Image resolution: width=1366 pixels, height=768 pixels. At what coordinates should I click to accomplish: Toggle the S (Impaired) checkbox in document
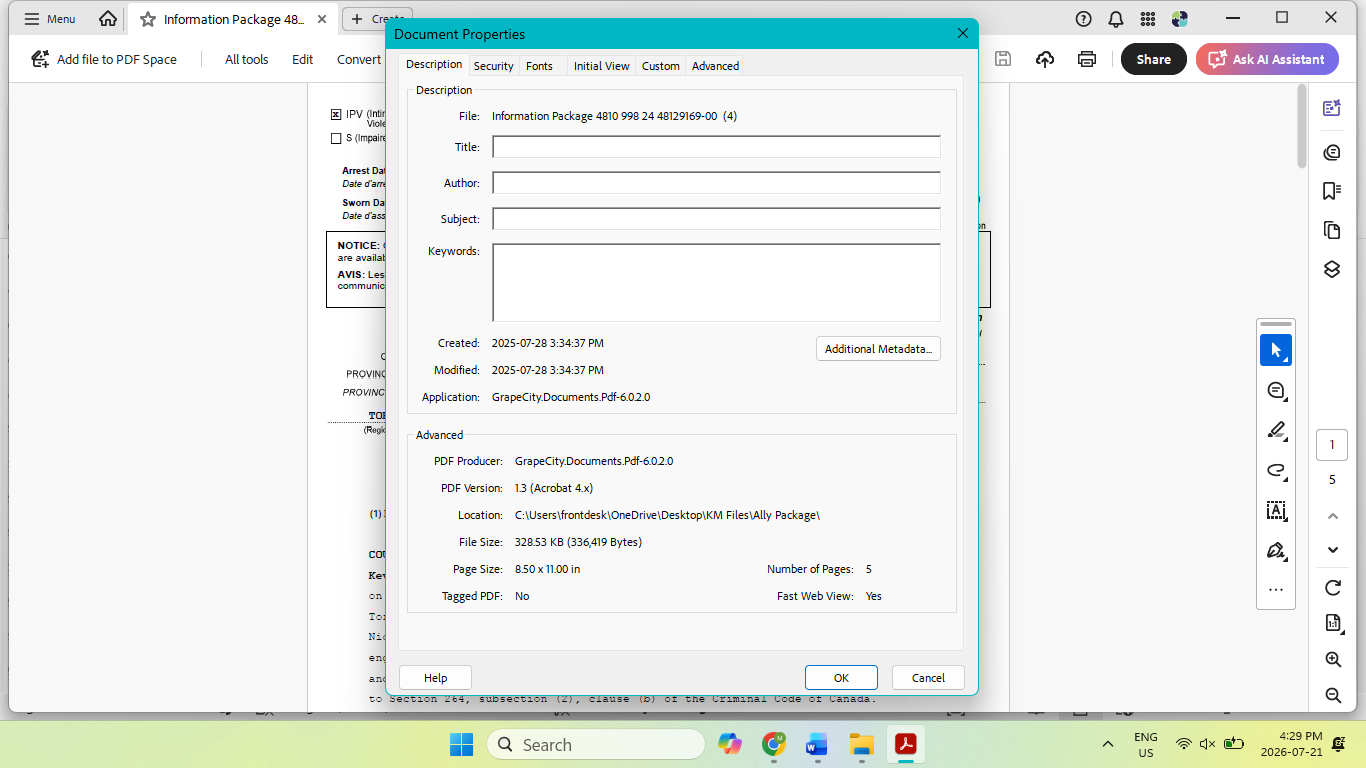(336, 138)
